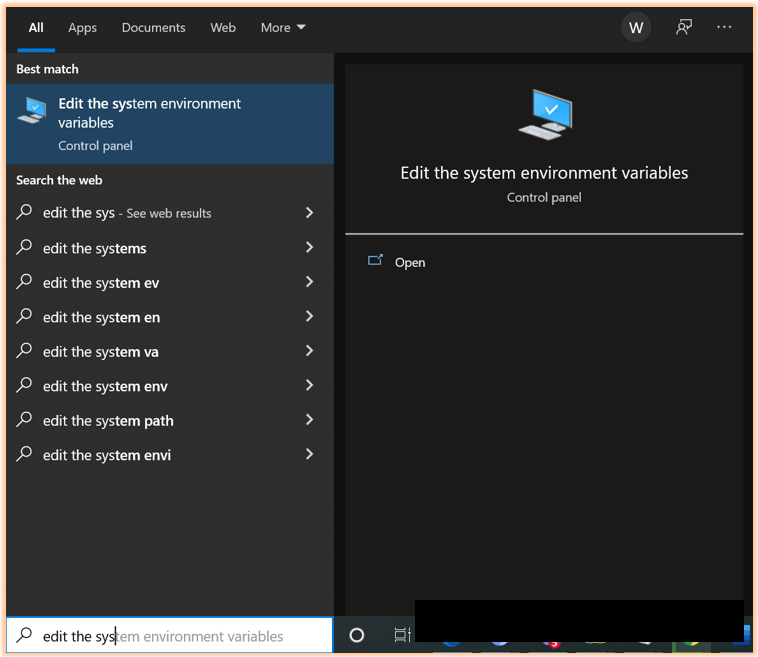Expand chevron beside 'edit the system path'
Screen dimensions: 758x657
click(x=309, y=419)
